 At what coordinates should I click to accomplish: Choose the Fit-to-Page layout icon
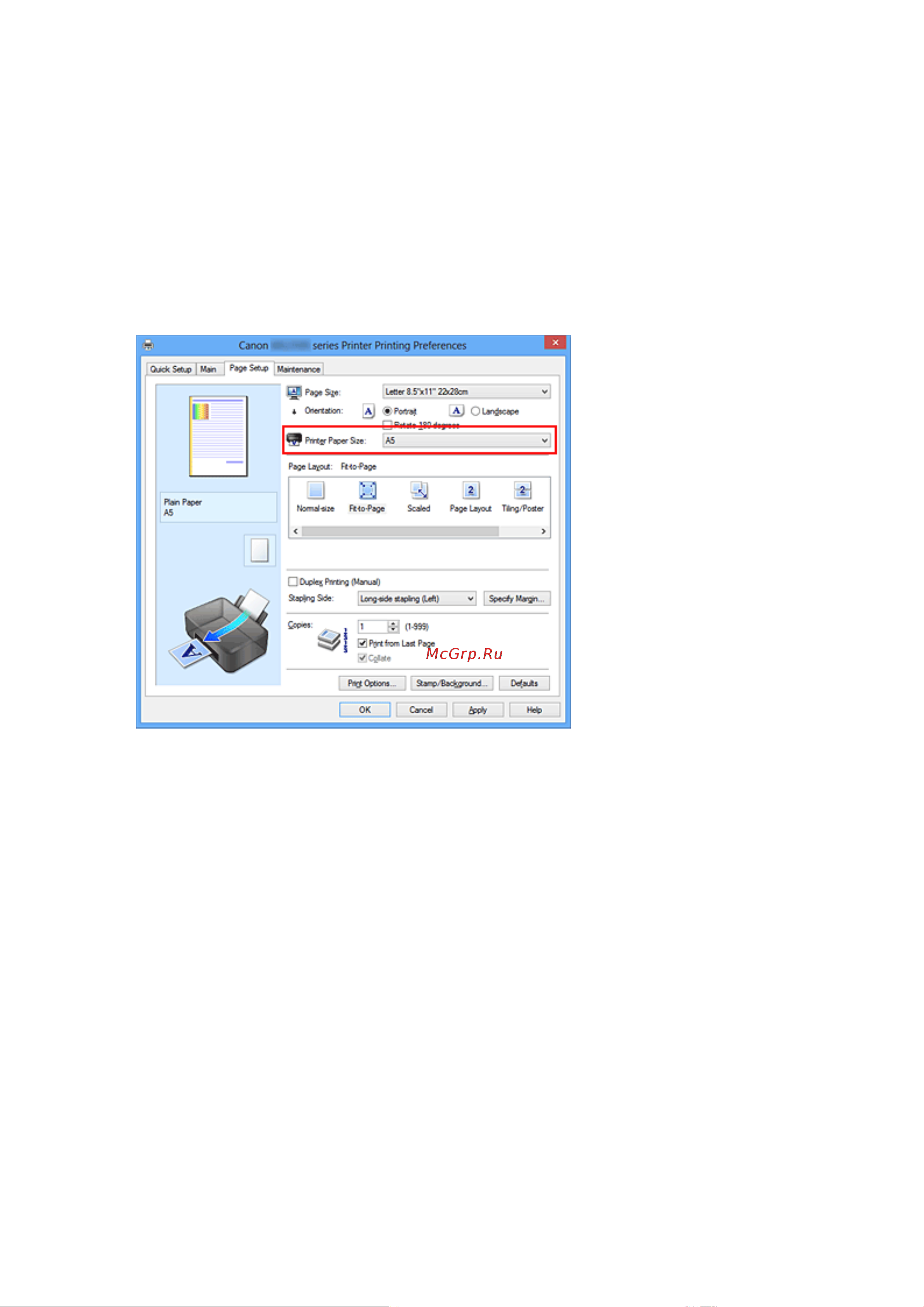(367, 490)
